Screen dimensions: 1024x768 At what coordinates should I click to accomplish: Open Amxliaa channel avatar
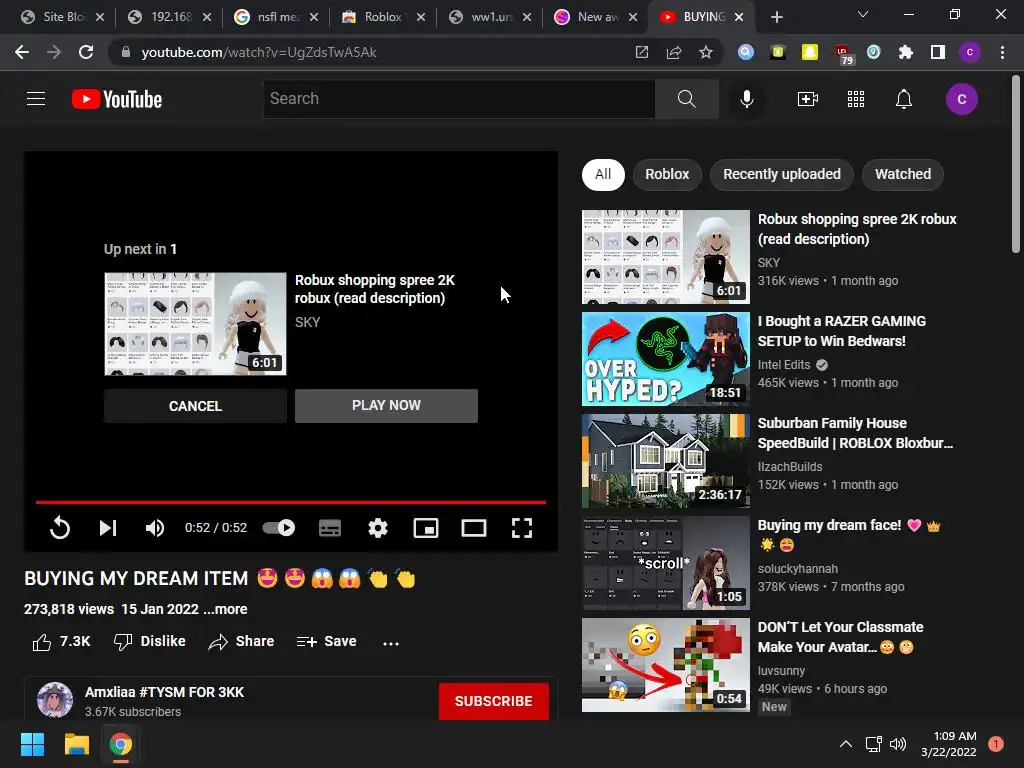pyautogui.click(x=55, y=700)
